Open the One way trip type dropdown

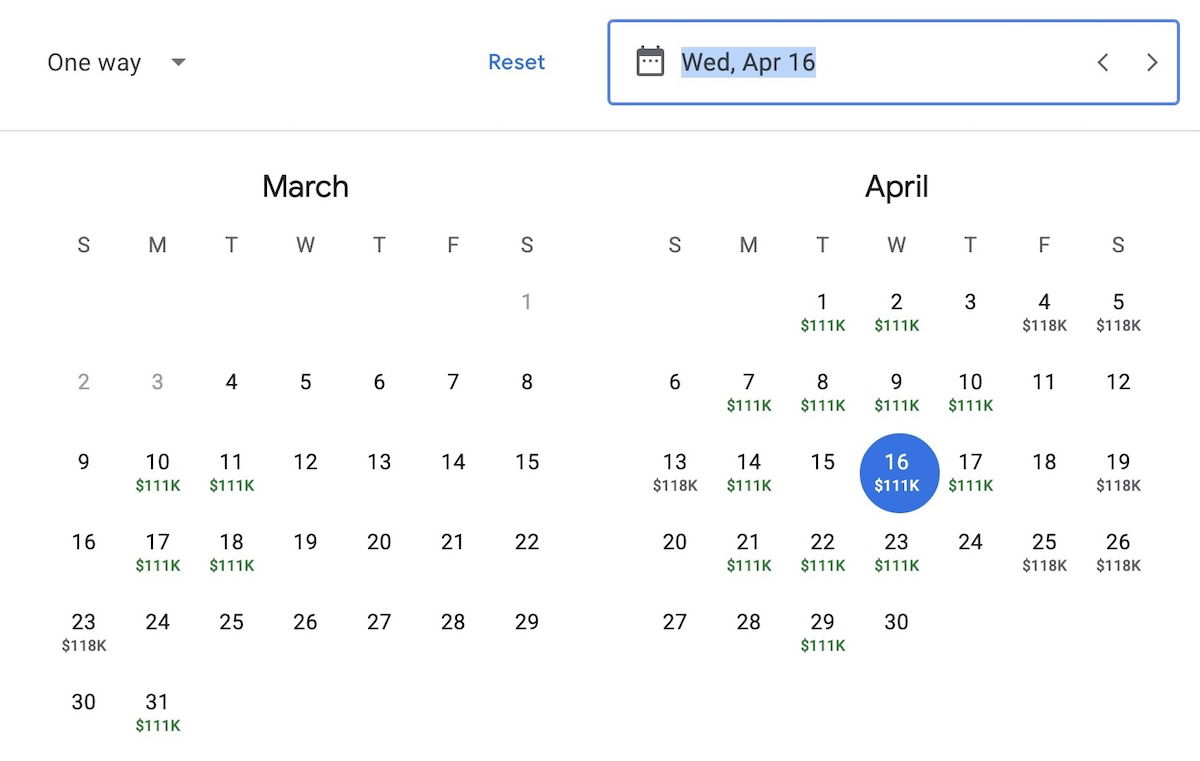[117, 62]
